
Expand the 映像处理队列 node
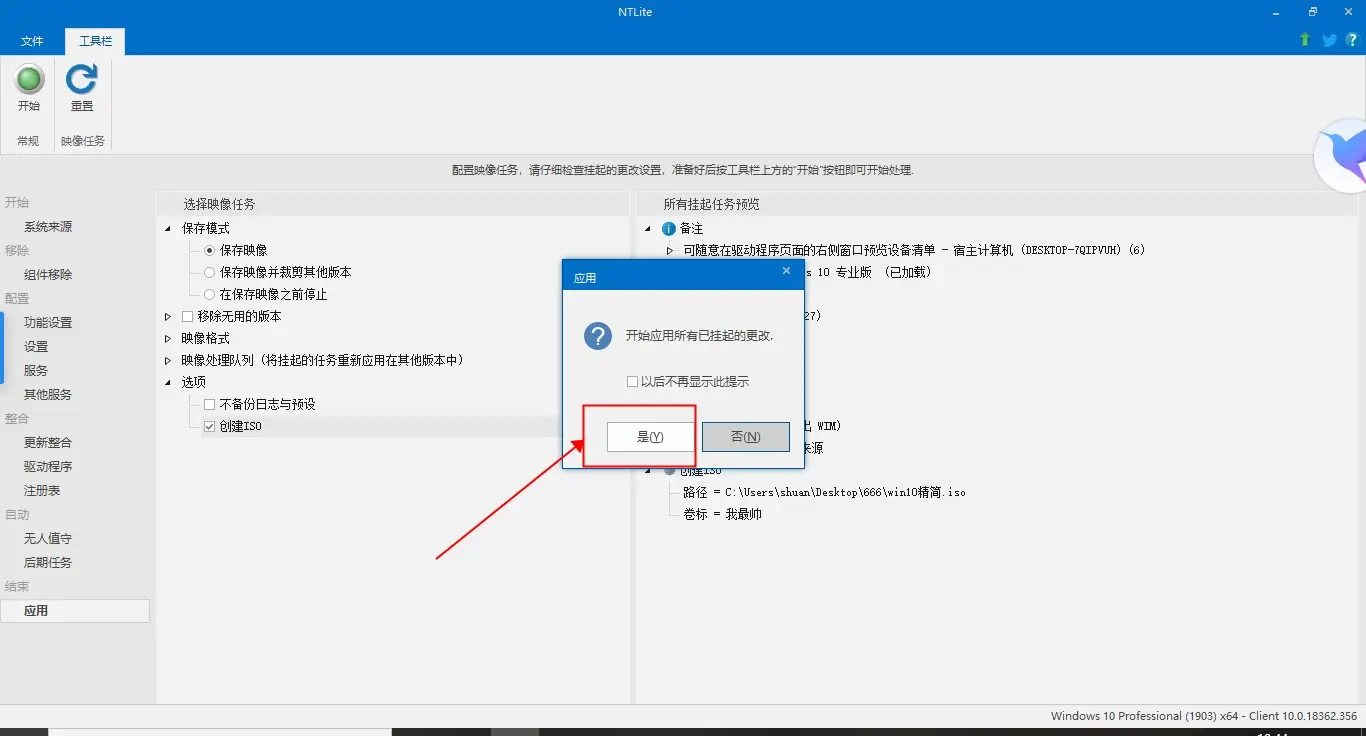[x=168, y=360]
